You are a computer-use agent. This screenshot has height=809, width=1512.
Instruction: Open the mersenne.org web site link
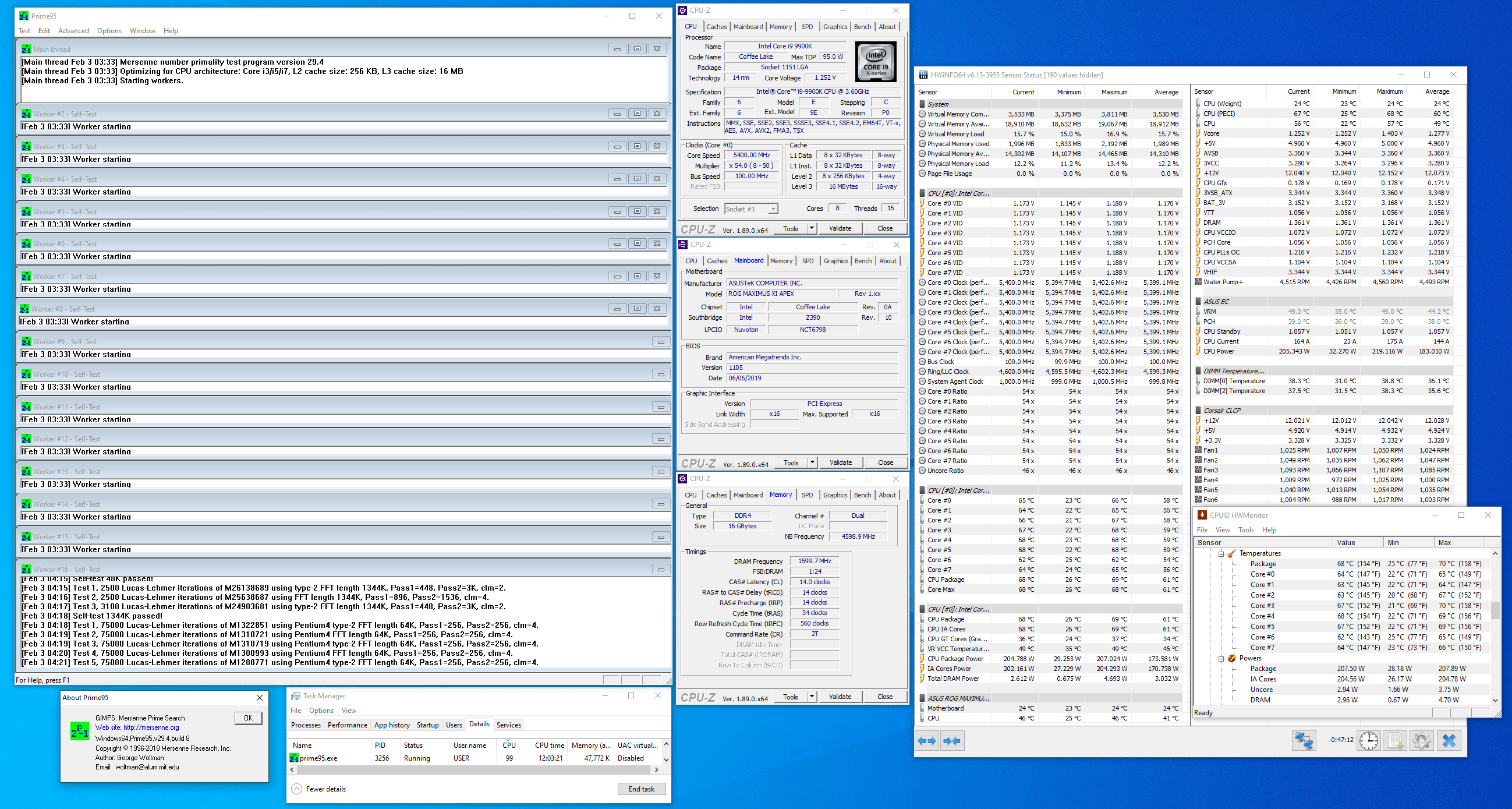coord(151,727)
